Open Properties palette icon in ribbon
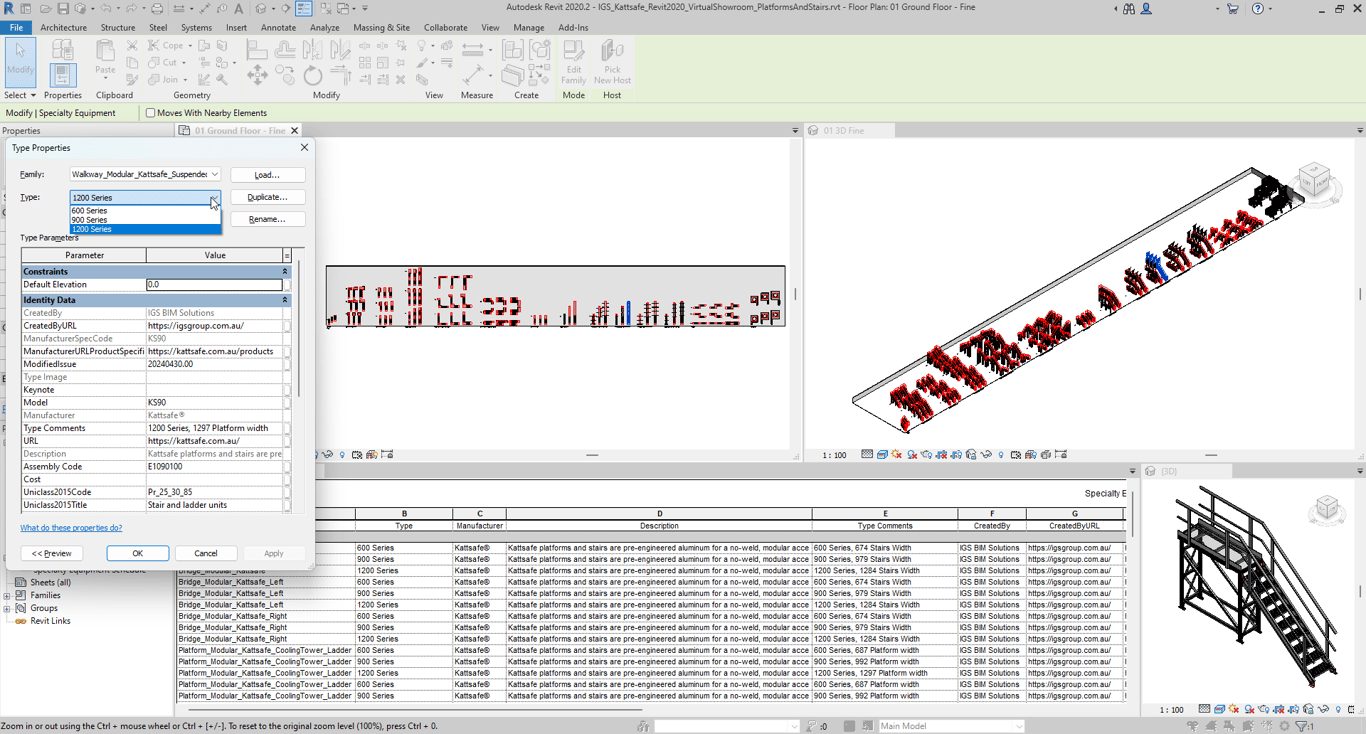Image resolution: width=1366 pixels, height=734 pixels. (62, 74)
